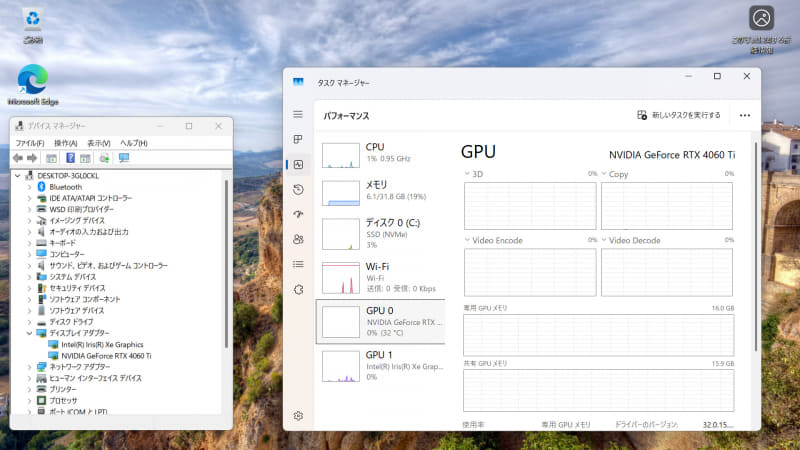Select GPU 0 performance entry

point(381,321)
